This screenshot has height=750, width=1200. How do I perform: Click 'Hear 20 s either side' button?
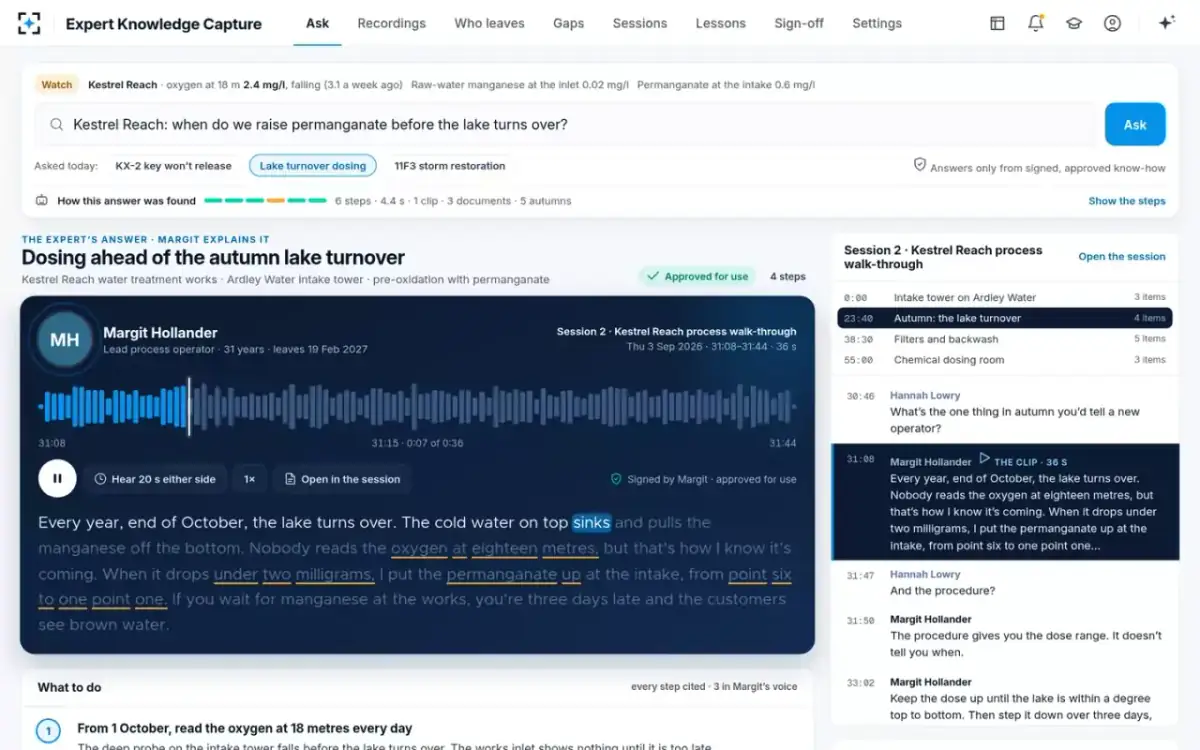[155, 479]
